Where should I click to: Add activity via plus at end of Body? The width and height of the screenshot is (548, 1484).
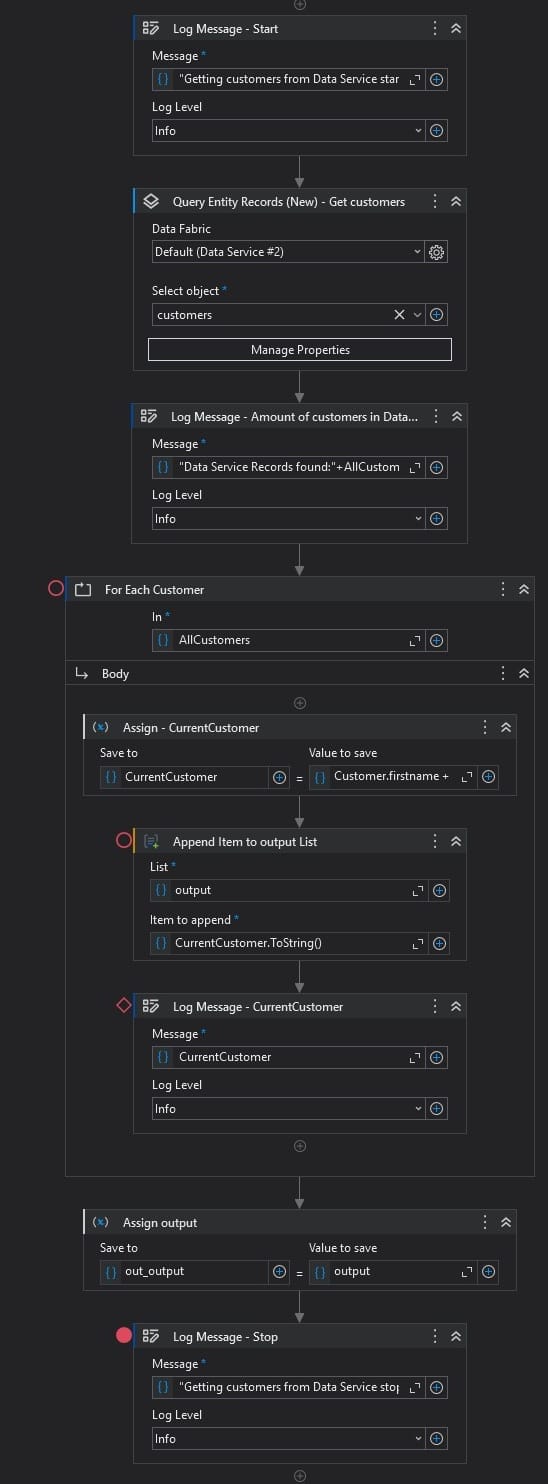tap(300, 1145)
